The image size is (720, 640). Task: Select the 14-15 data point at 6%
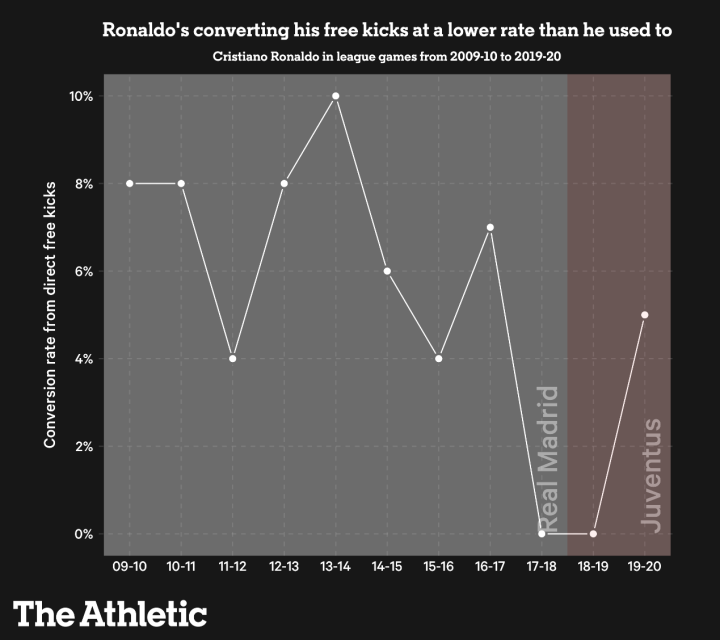[x=387, y=271]
